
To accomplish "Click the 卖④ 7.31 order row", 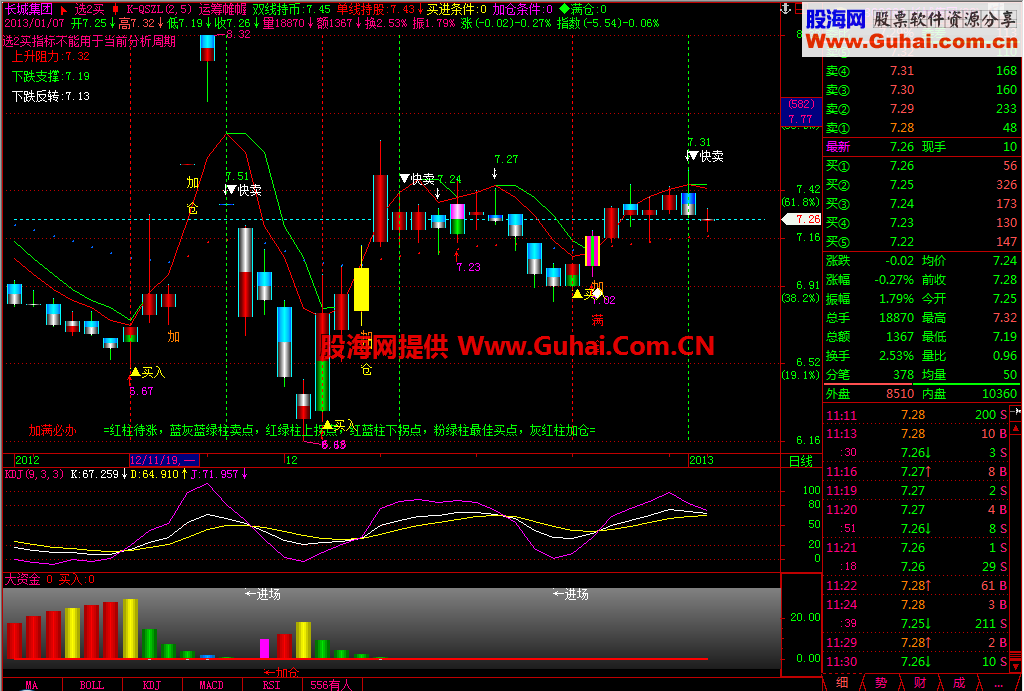I will pos(921,71).
